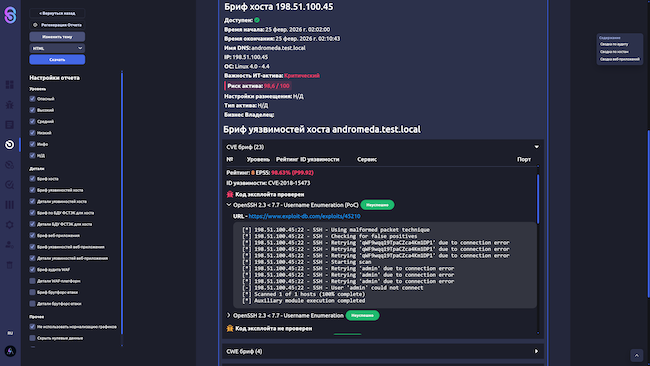The height and width of the screenshot is (366, 650).
Task: Click the app logo in the sidebar
Action: click(x=10, y=15)
